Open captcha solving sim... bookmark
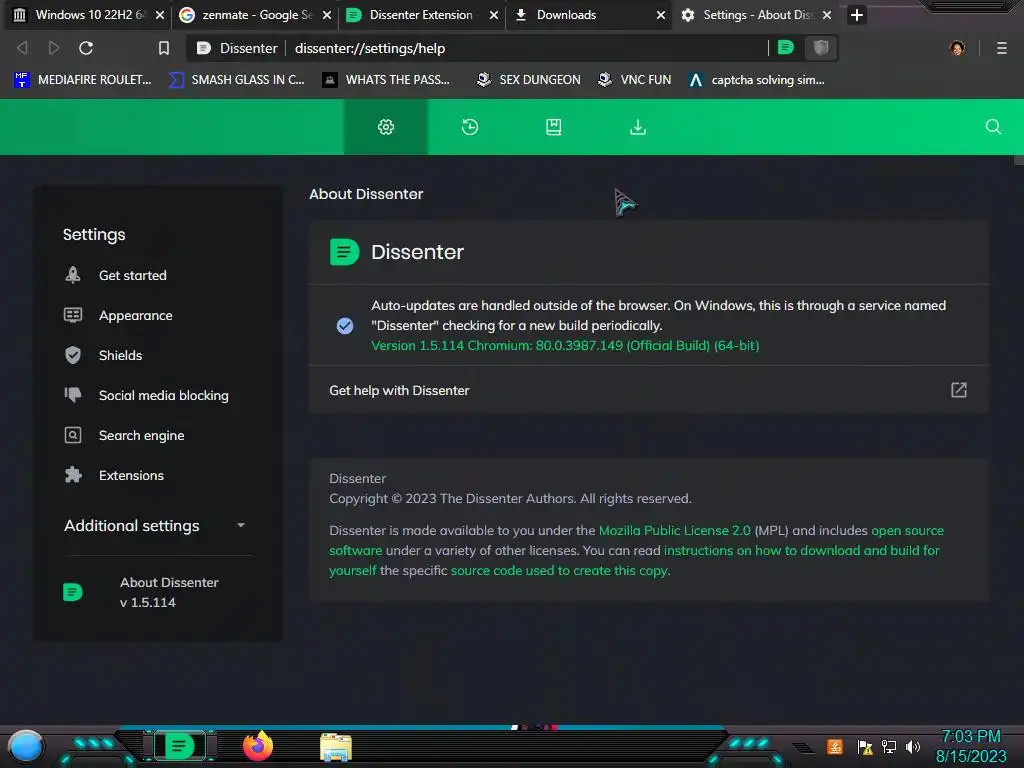 (x=757, y=80)
